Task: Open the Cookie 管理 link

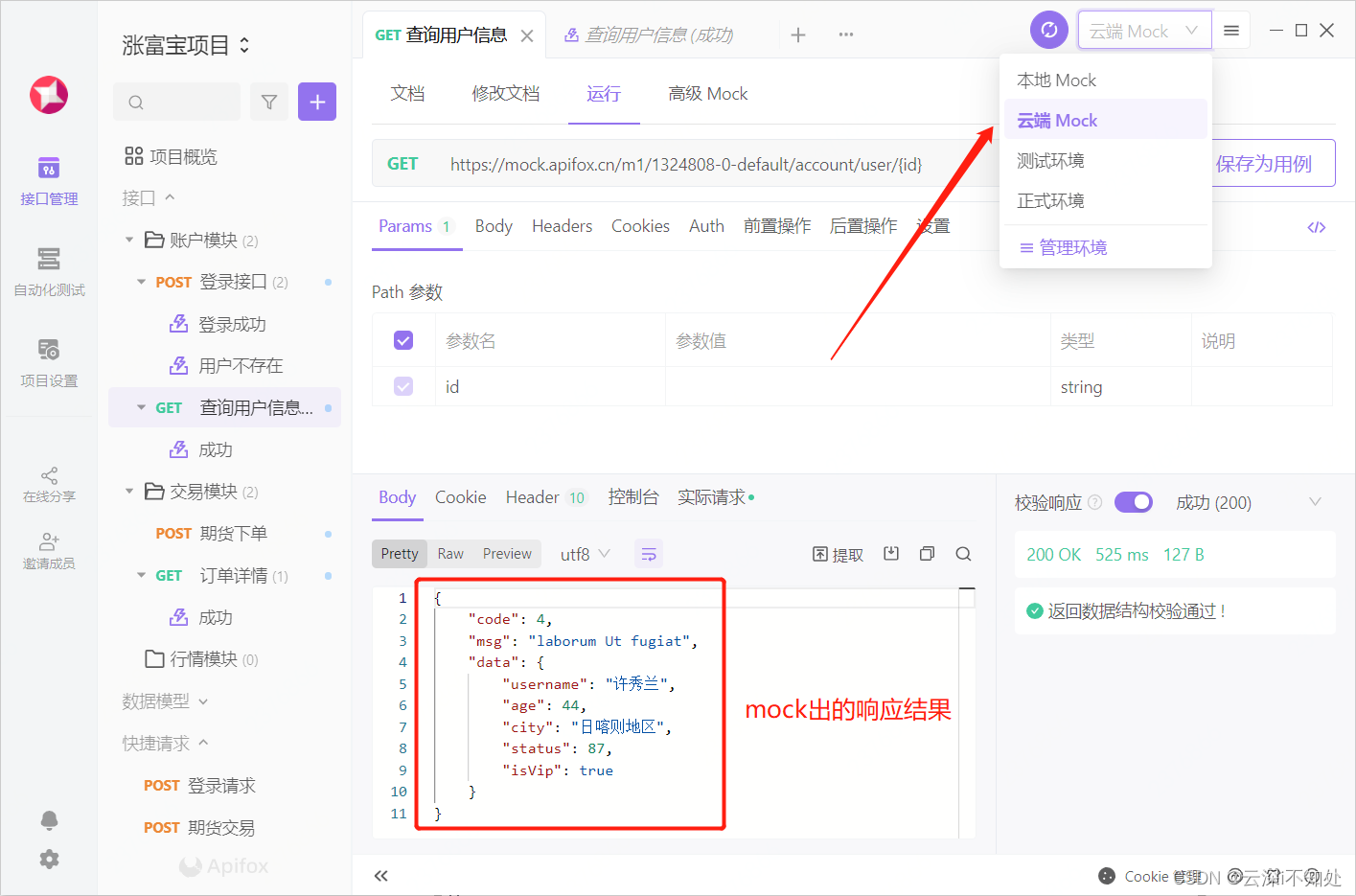Action: (1150, 877)
